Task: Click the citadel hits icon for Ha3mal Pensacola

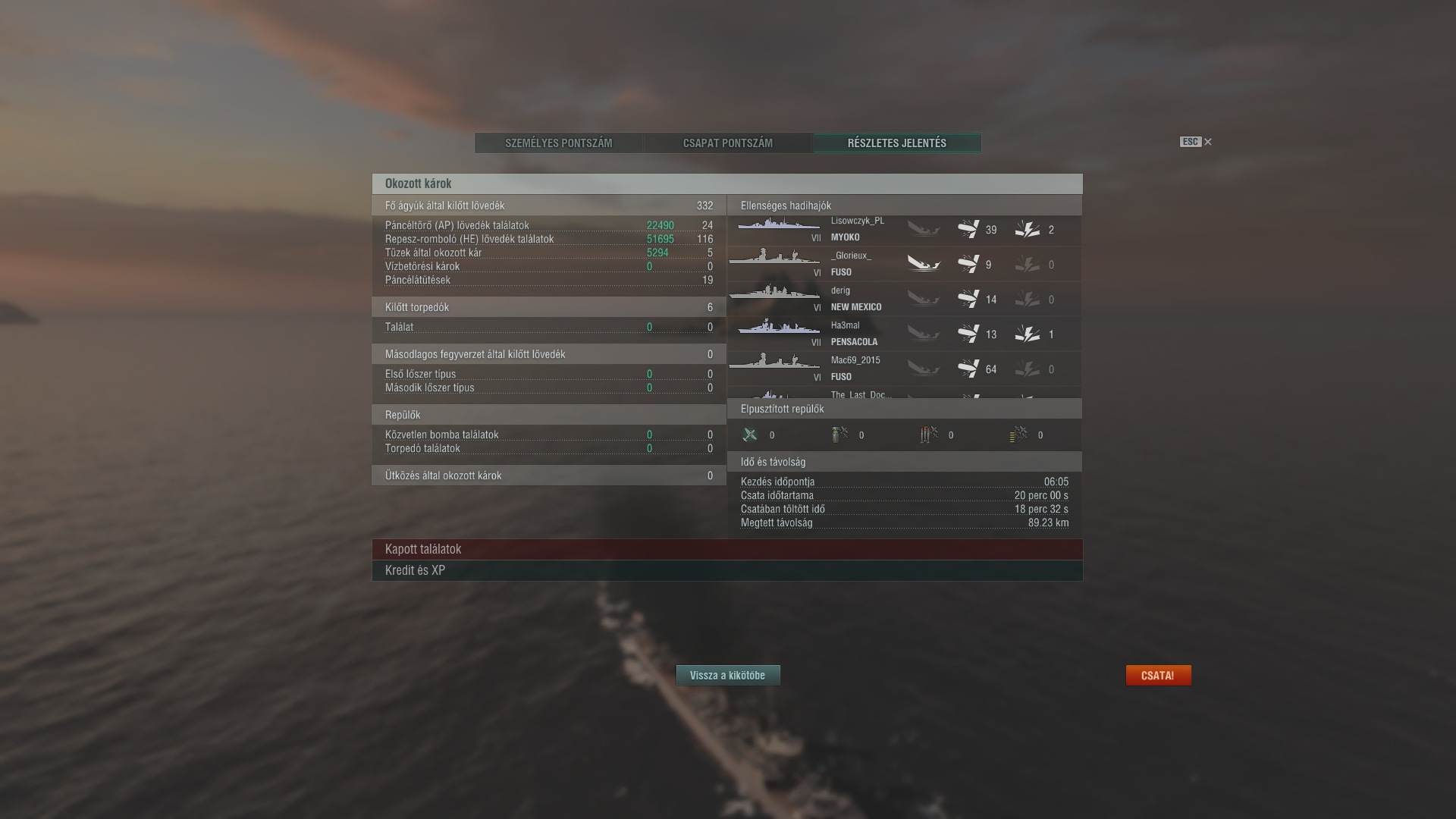Action: click(x=1028, y=334)
